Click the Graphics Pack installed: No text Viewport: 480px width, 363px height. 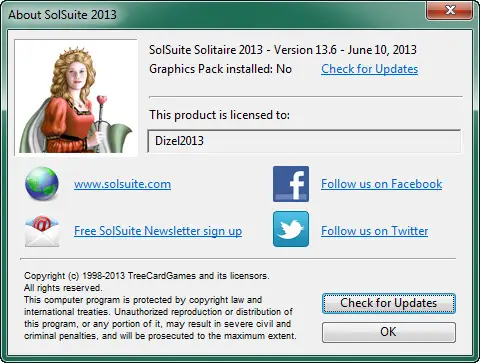coord(220,69)
